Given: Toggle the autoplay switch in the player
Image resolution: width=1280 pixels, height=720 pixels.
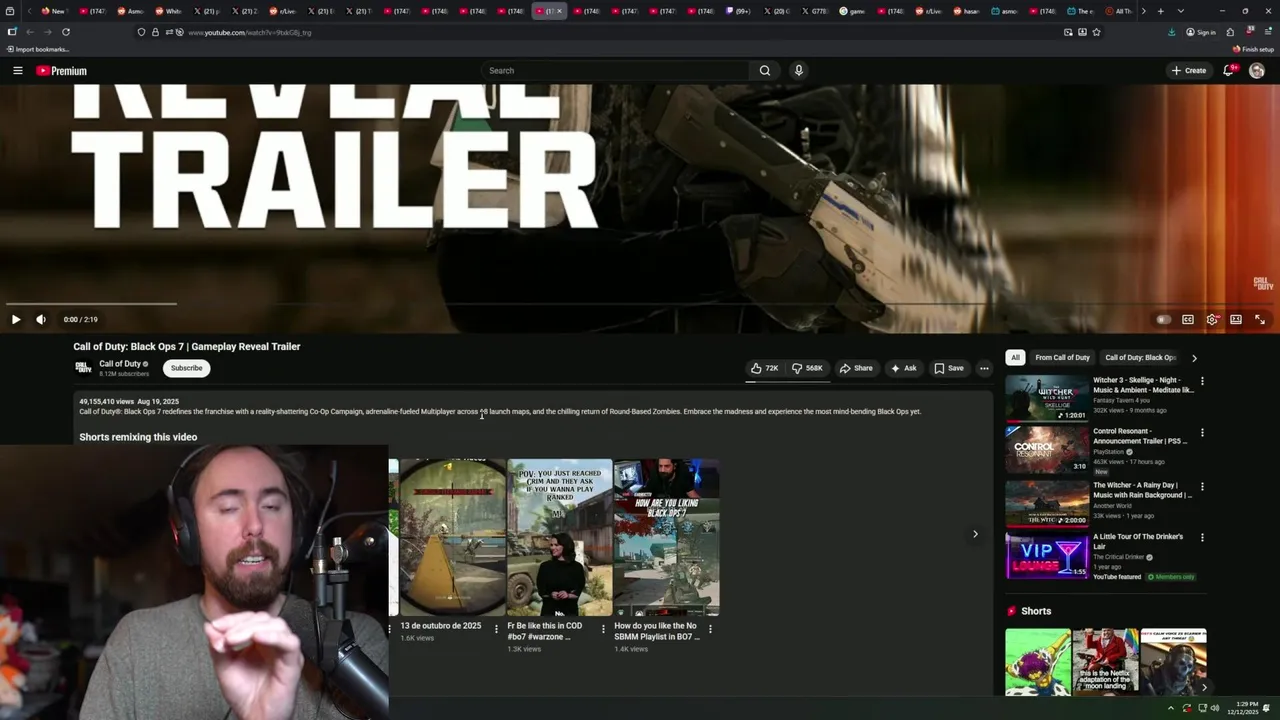Looking at the screenshot, I should point(1163,319).
